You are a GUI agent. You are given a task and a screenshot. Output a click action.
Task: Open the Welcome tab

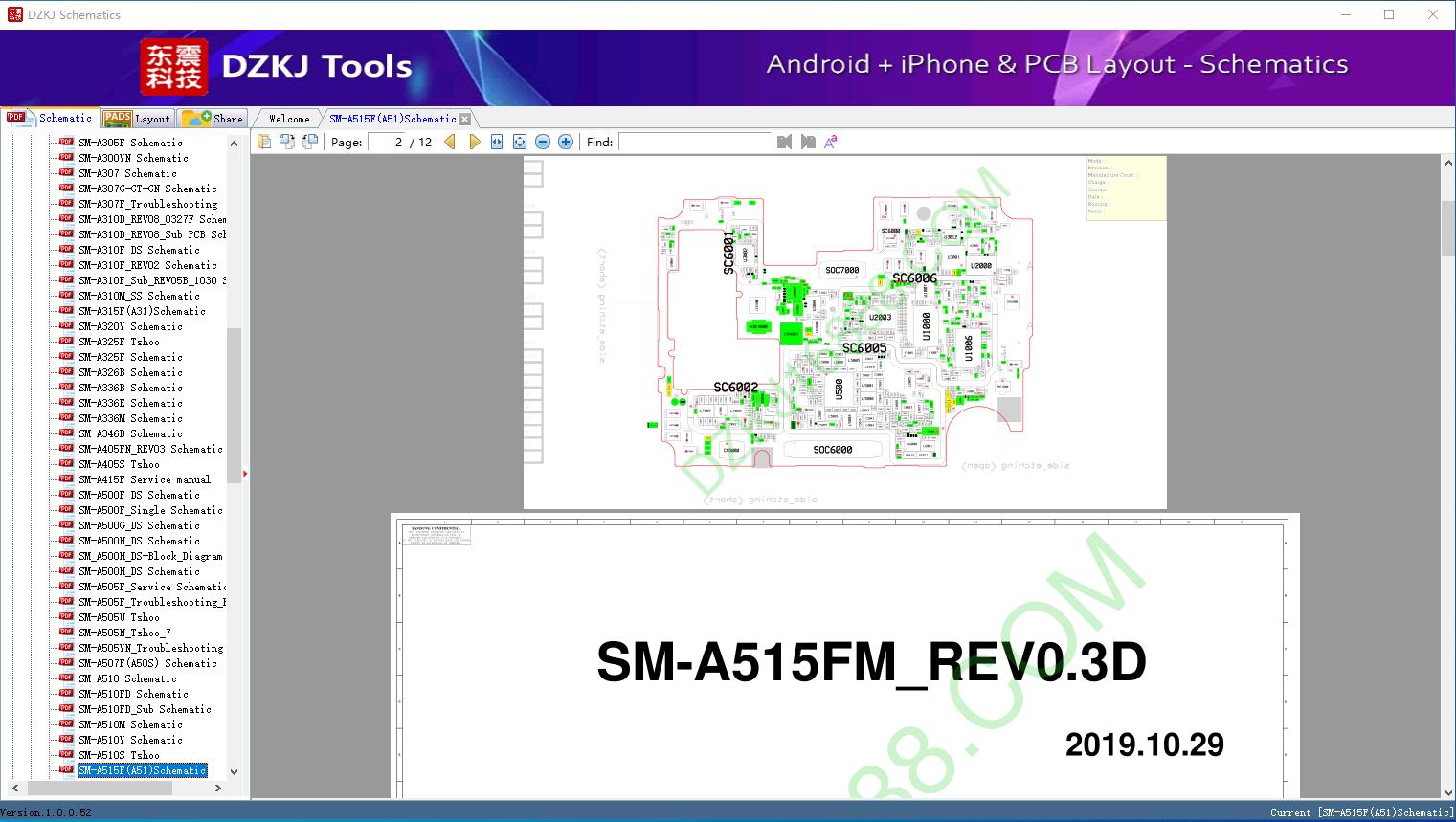pos(289,119)
